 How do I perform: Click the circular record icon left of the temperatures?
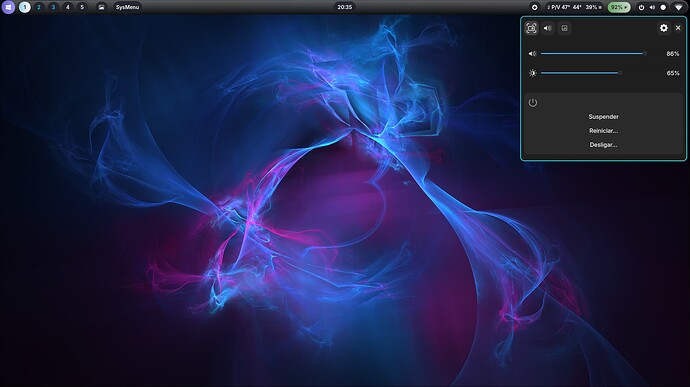tap(534, 7)
